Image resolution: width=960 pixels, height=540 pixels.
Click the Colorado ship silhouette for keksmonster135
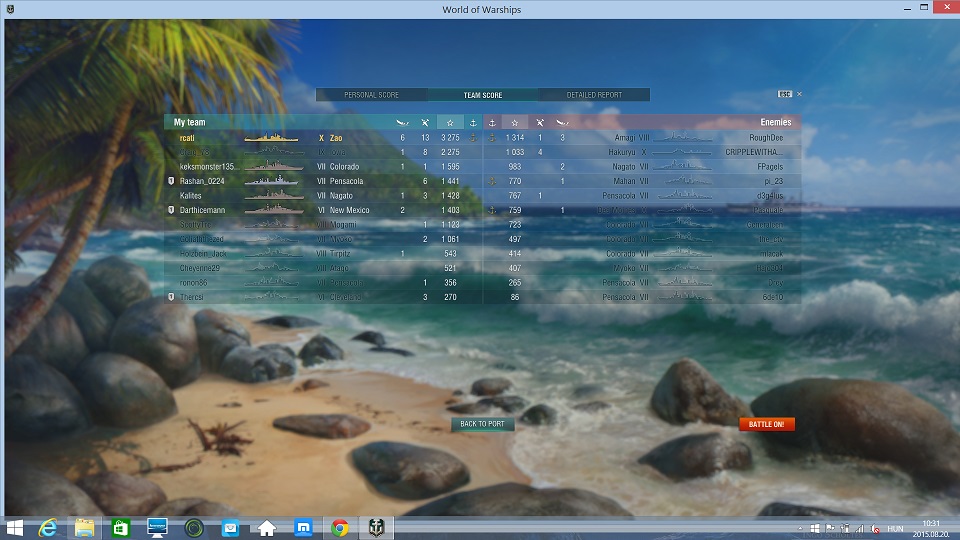pyautogui.click(x=274, y=166)
